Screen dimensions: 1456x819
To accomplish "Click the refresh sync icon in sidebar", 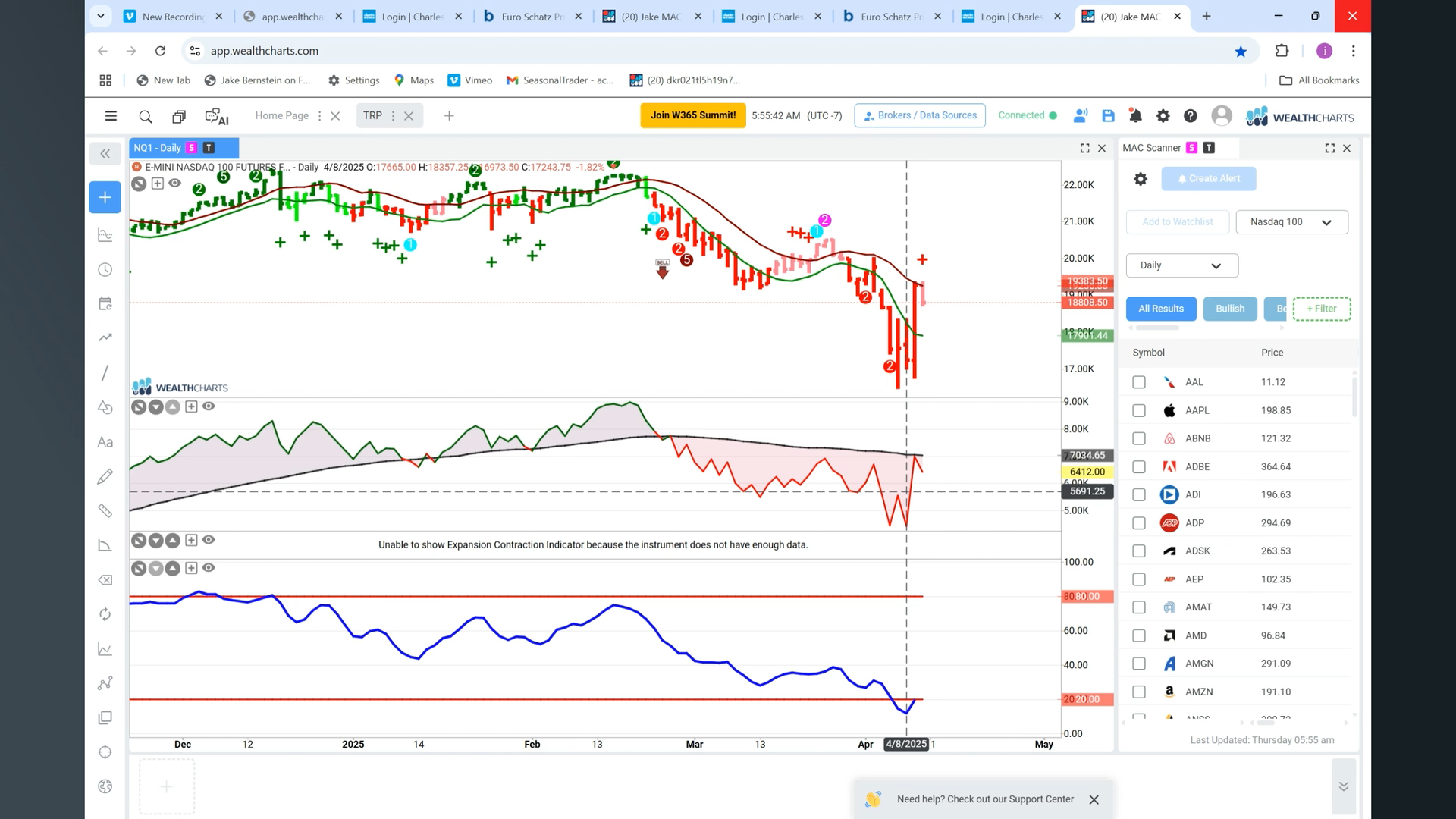I will (105, 614).
